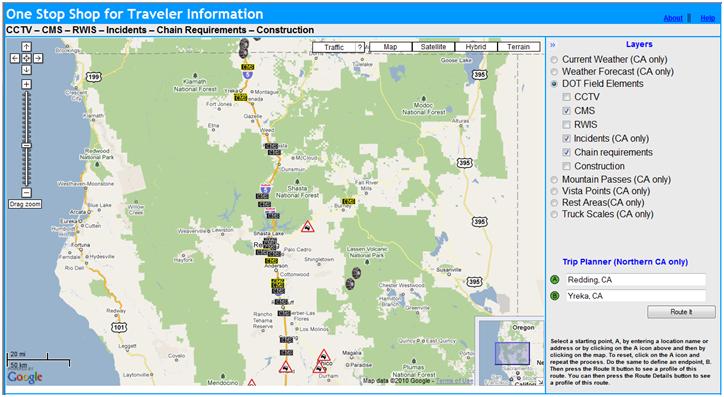Click the Redding, CA start field
Viewport: 724px width, 397px height.
point(636,280)
